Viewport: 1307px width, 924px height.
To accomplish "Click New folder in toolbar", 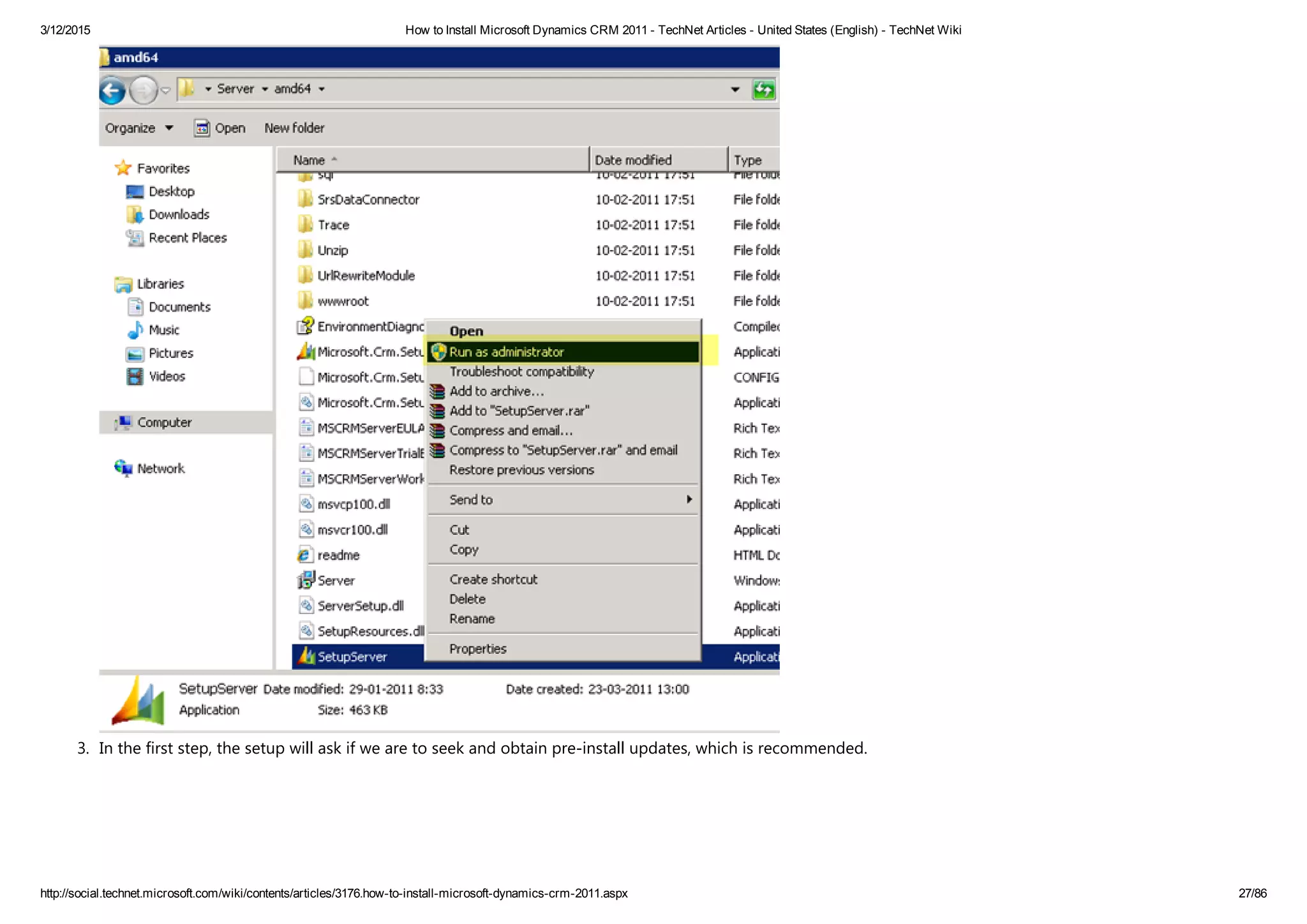I will (294, 128).
